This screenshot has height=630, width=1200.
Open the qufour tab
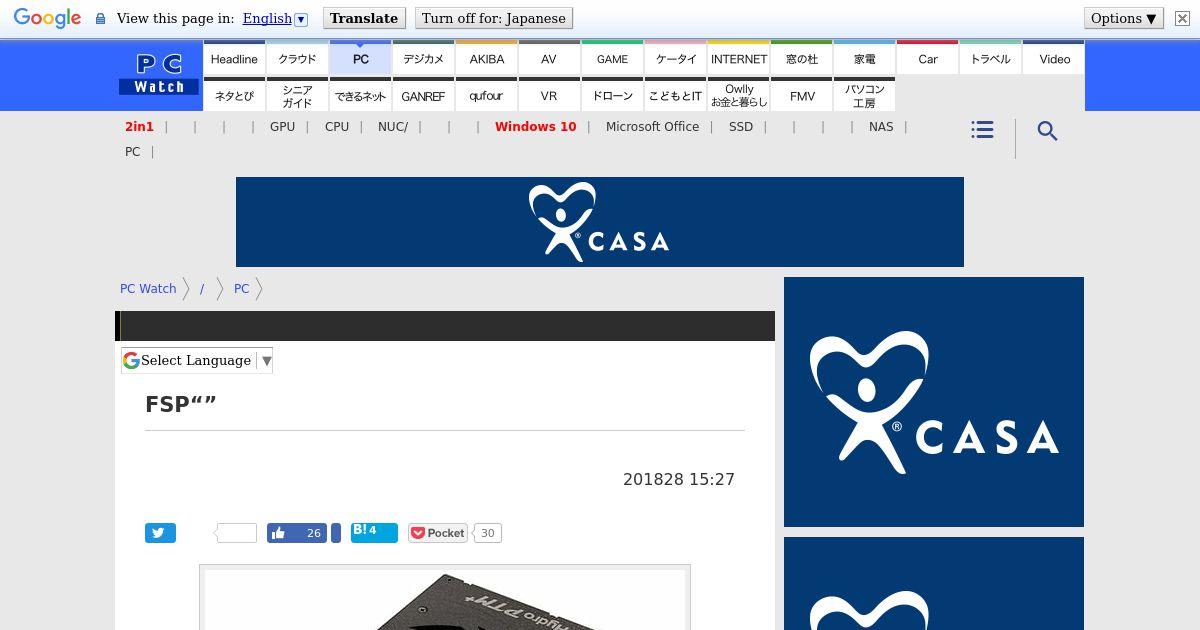click(x=486, y=95)
